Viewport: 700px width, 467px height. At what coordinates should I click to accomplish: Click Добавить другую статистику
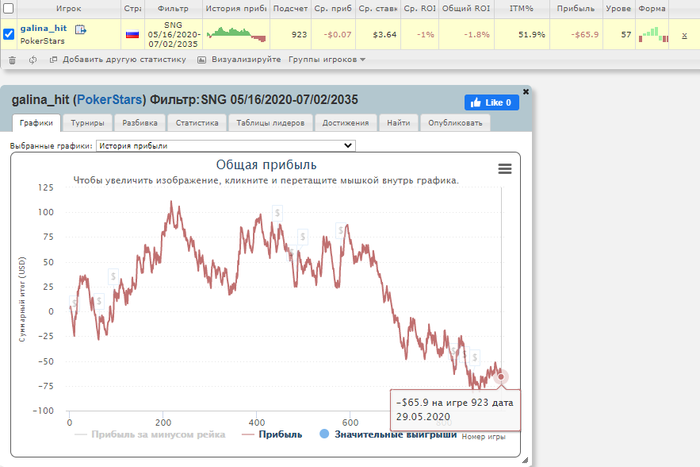pyautogui.click(x=118, y=59)
